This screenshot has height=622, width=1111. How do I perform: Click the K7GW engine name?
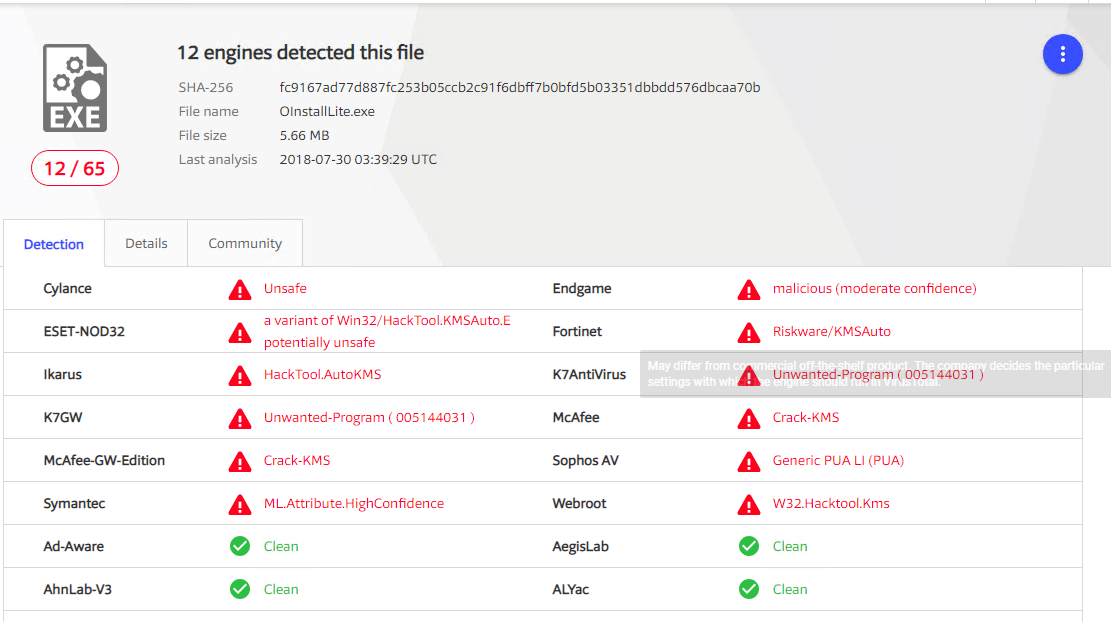point(62,417)
